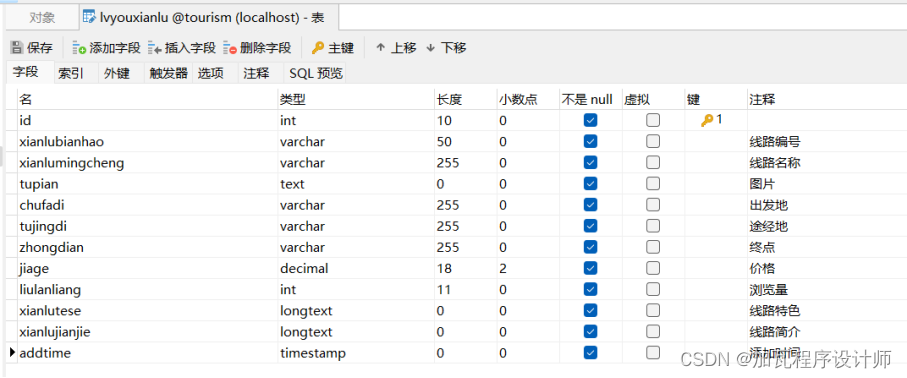Uncheck Not null for tupian row
This screenshot has height=378, width=907.
tap(591, 184)
